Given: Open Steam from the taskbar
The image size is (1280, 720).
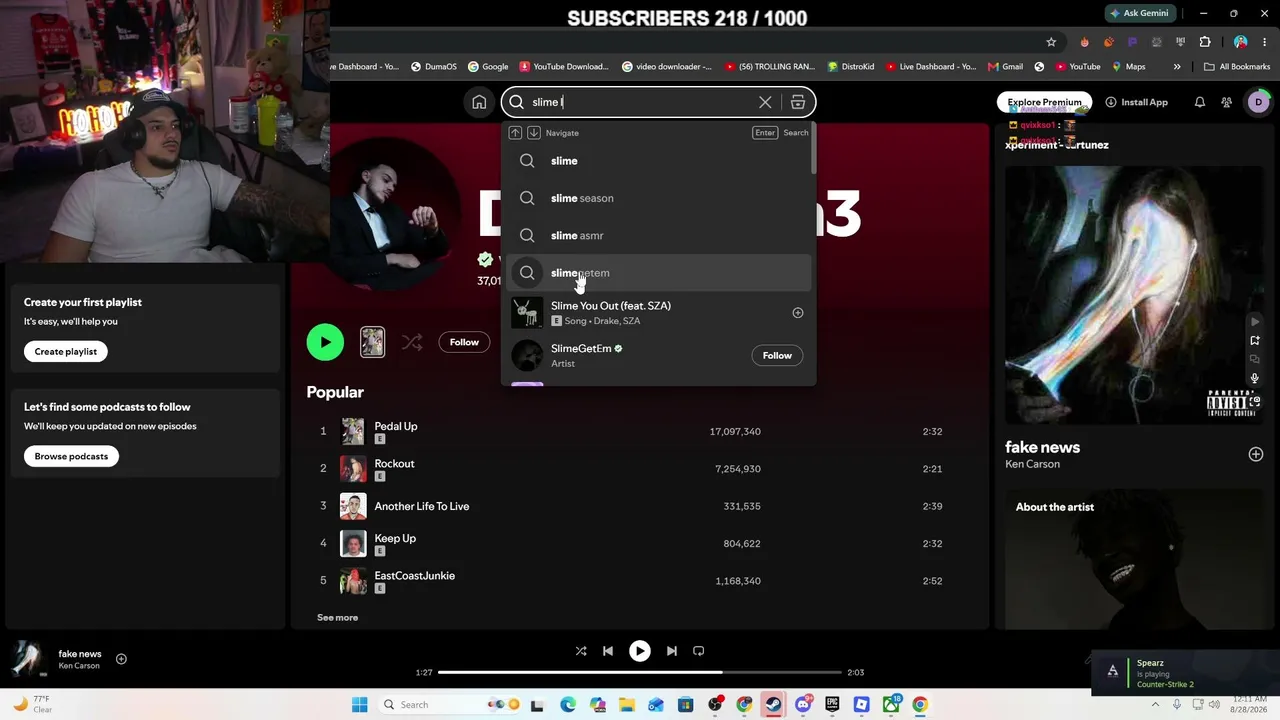Looking at the screenshot, I should tap(773, 705).
